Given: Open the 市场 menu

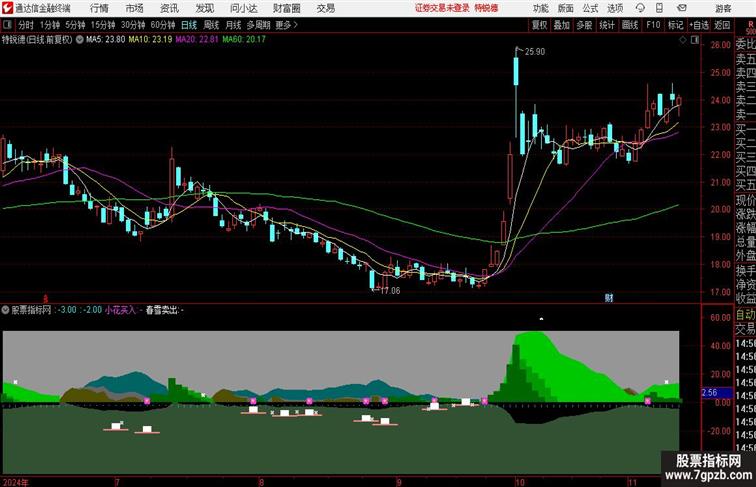Looking at the screenshot, I should pos(135,8).
